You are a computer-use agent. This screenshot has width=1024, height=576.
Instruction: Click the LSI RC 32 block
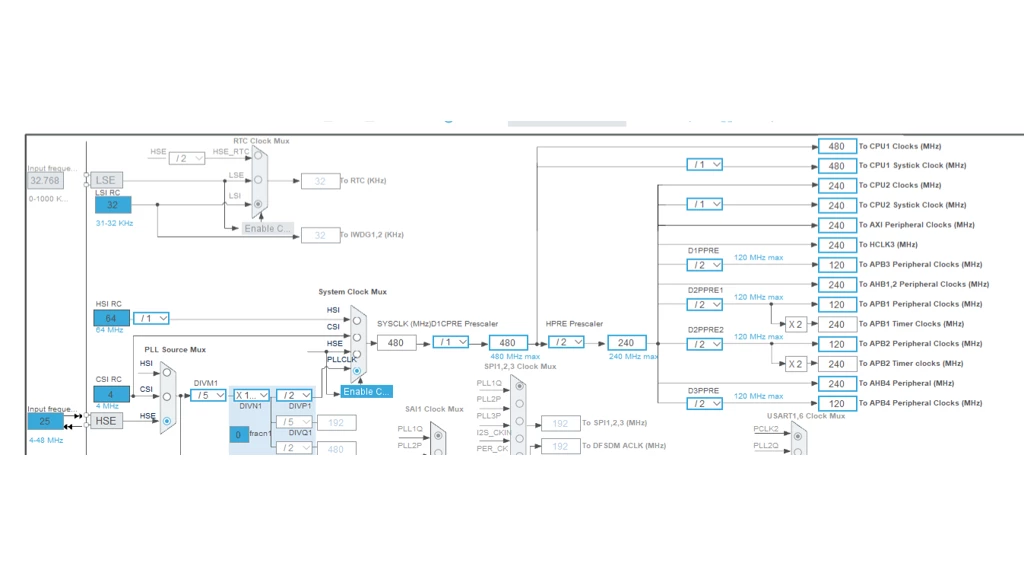tap(113, 205)
